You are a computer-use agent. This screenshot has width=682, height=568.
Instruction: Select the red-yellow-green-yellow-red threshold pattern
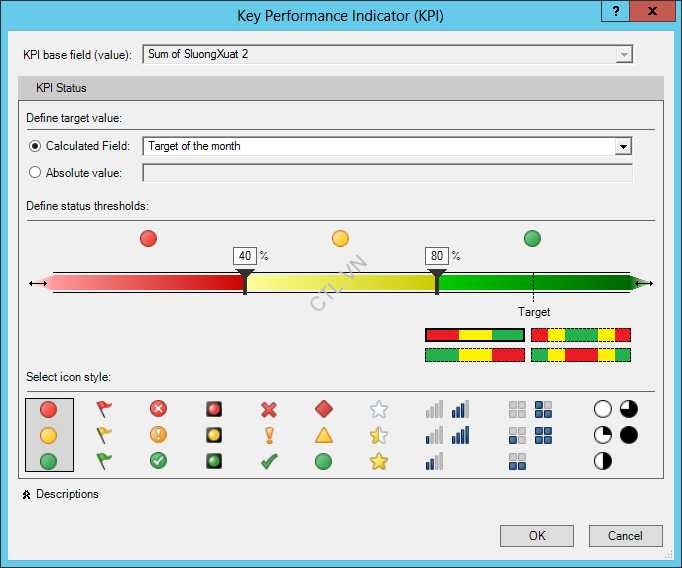(581, 335)
